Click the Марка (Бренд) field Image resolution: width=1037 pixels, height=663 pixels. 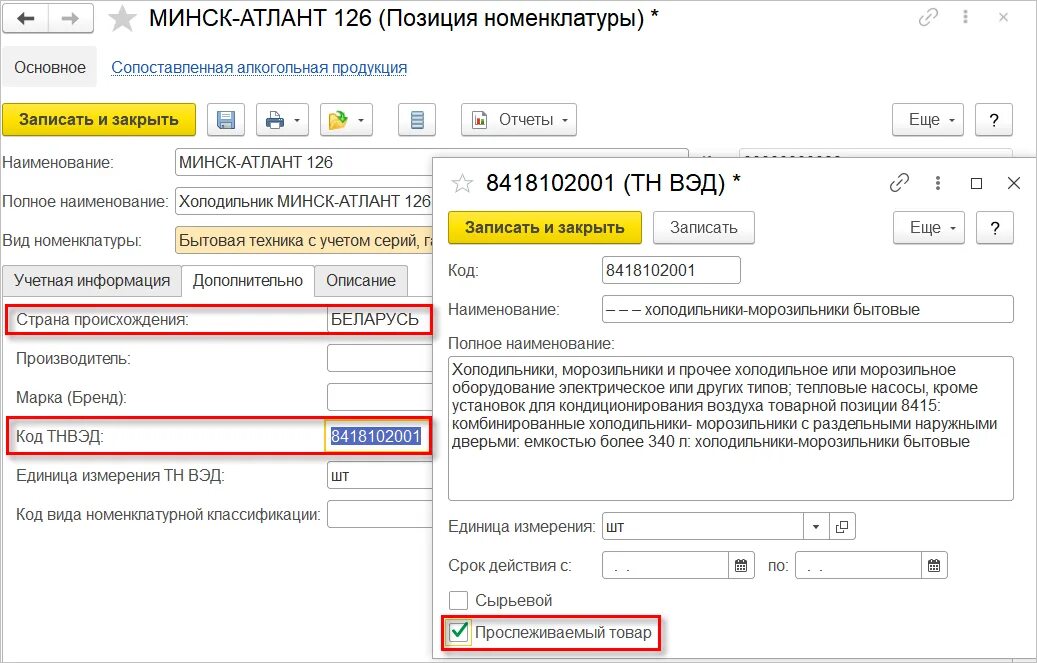(x=380, y=398)
